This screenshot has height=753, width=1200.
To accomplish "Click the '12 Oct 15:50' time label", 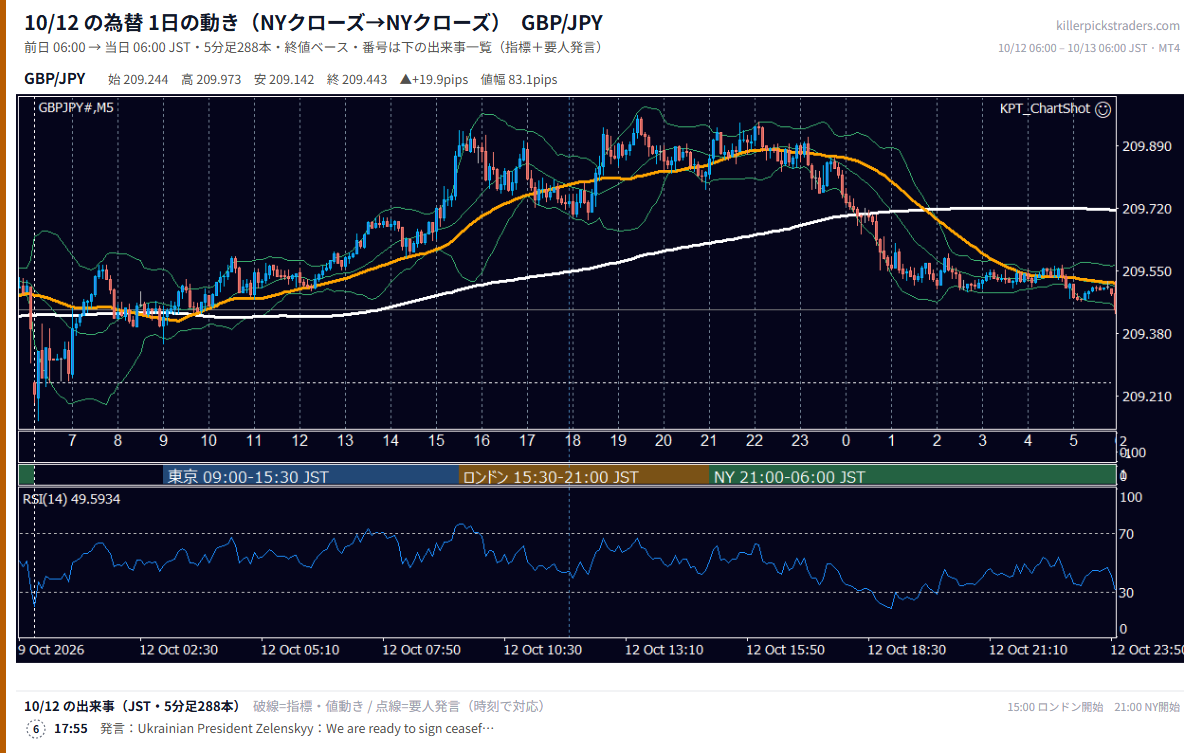I will [x=785, y=650].
